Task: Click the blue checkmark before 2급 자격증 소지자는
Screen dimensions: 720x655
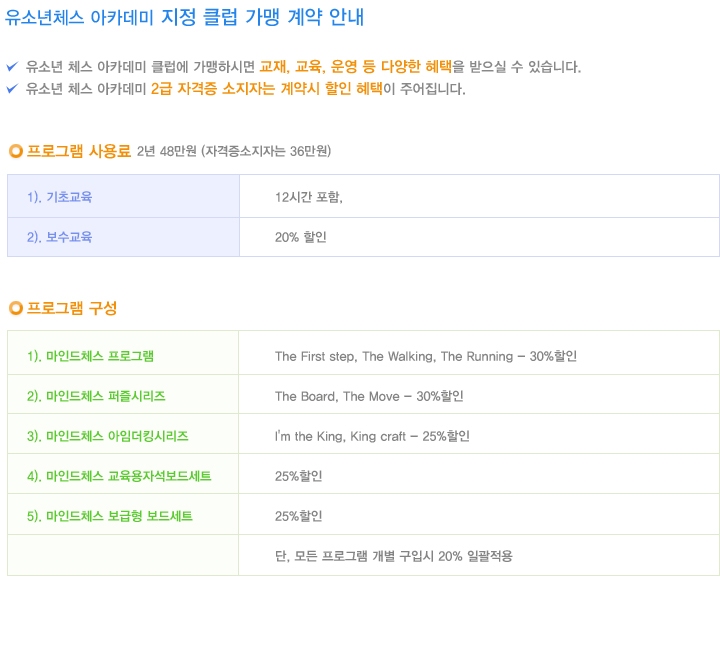Action: [12, 88]
